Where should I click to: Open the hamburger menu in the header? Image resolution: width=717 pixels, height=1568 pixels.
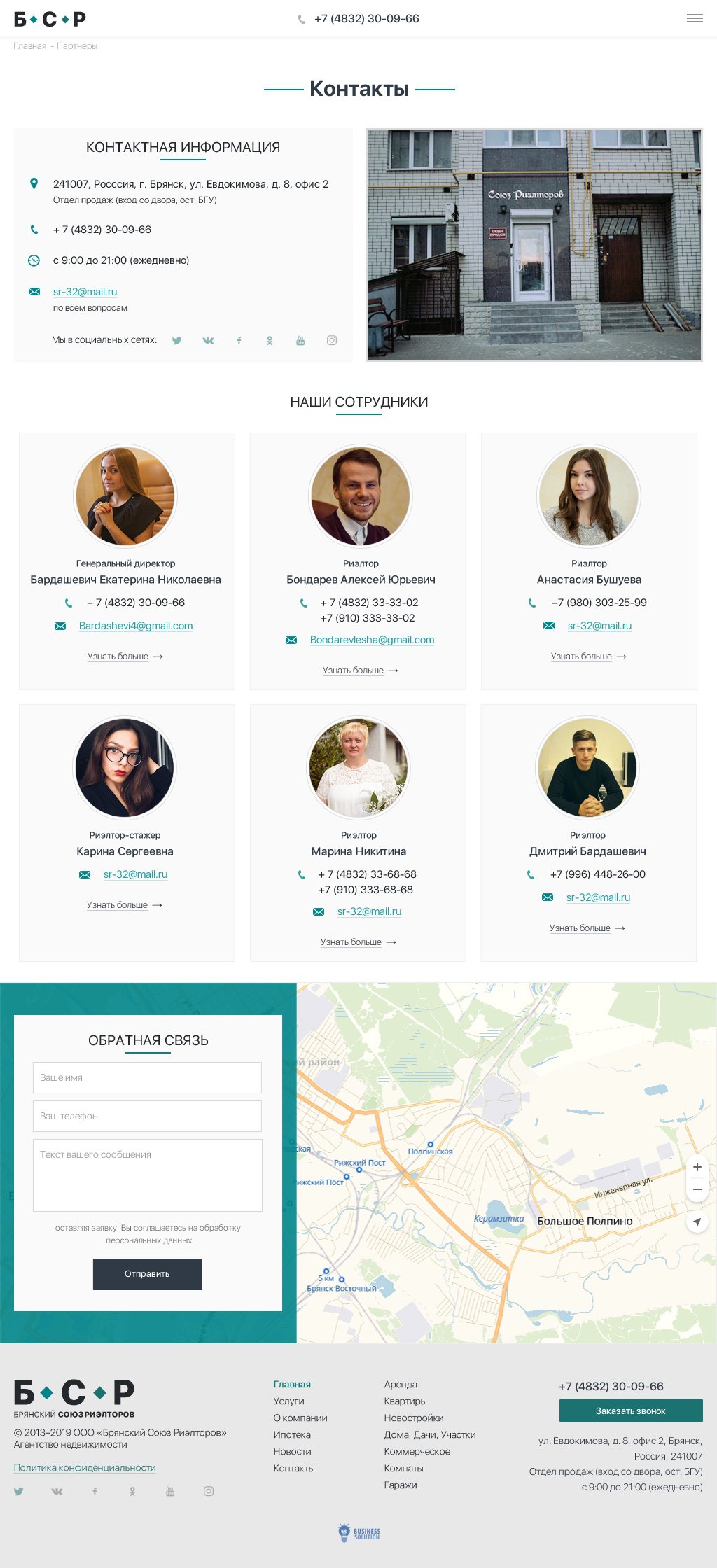[695, 18]
